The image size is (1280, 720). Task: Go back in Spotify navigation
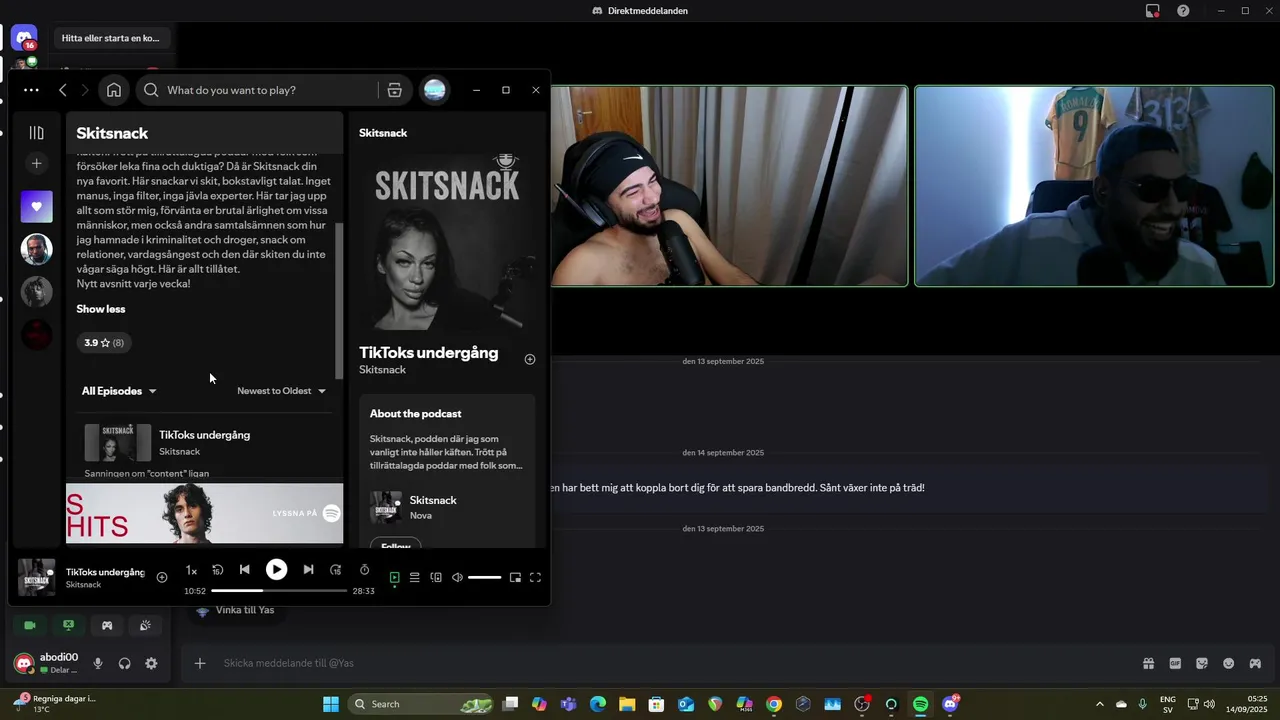click(63, 90)
